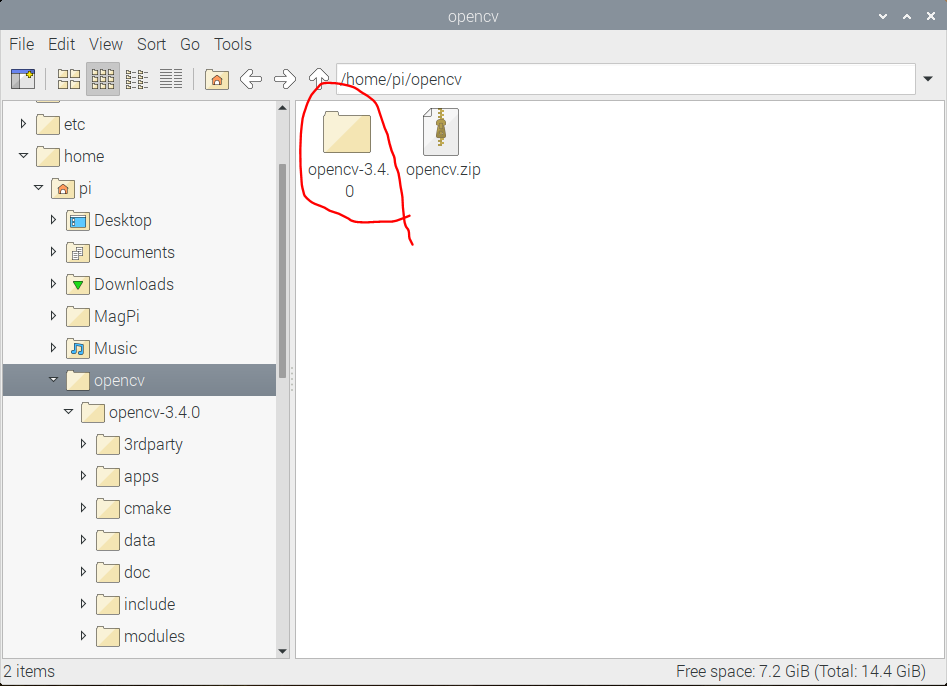Select cmake in the folder tree
Image resolution: width=947 pixels, height=686 pixels.
(147, 508)
